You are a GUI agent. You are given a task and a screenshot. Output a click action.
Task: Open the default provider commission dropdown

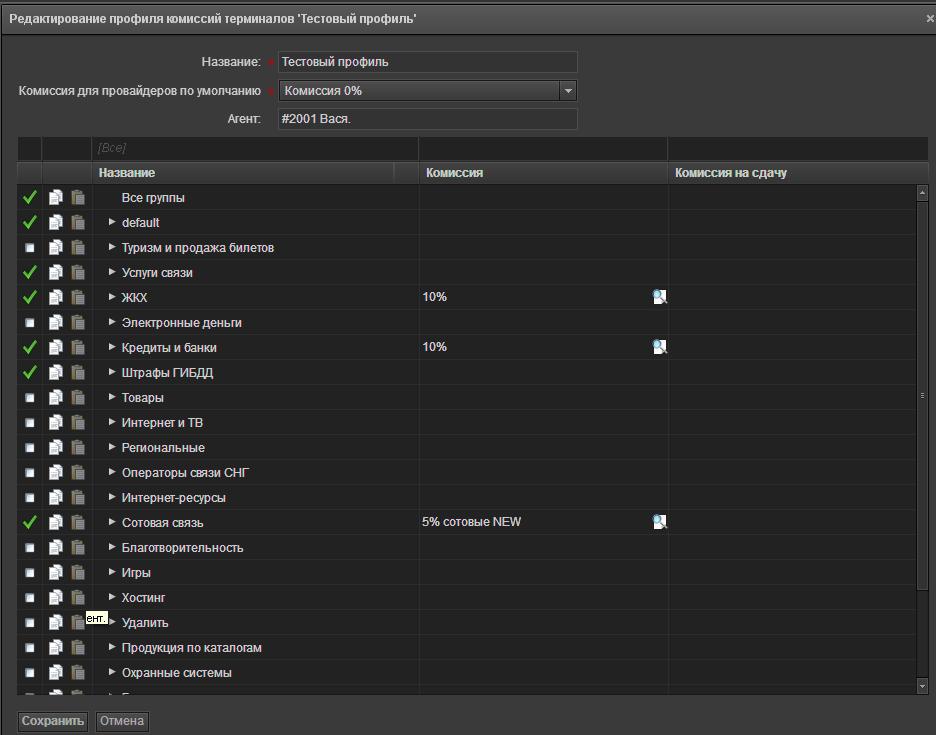pyautogui.click(x=568, y=91)
